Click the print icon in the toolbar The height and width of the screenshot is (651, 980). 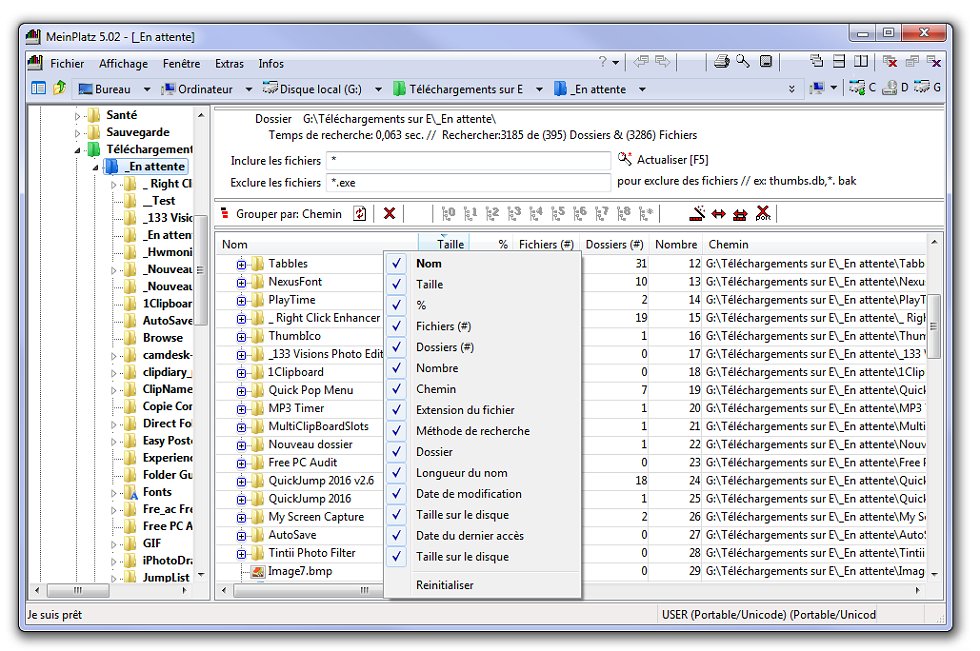(721, 61)
